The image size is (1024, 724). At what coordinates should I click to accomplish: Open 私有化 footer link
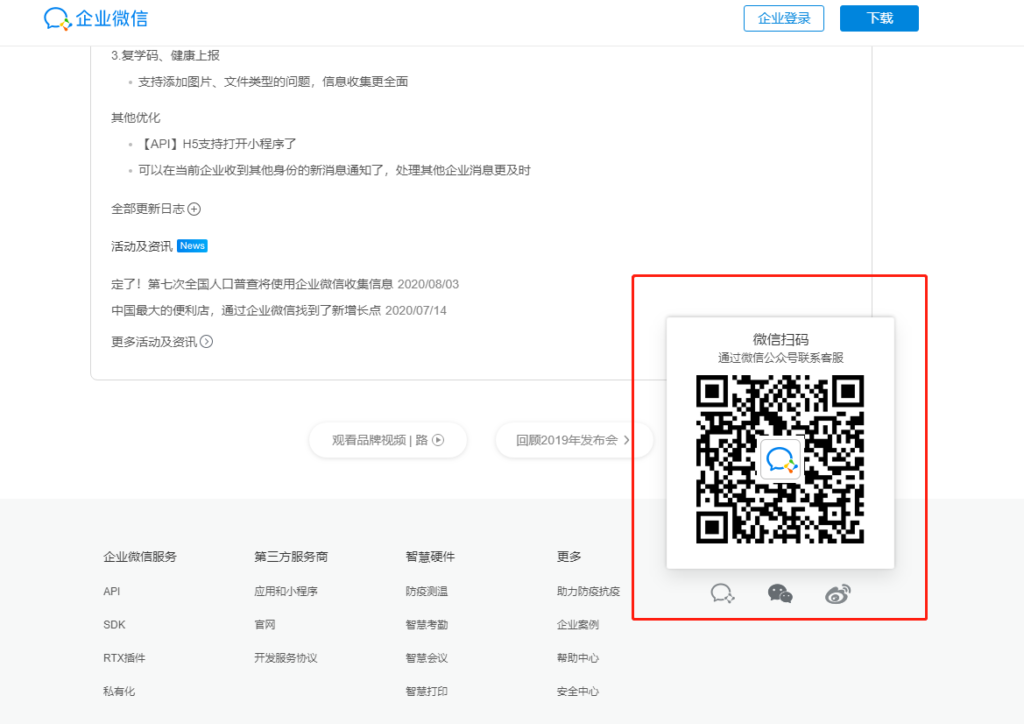(119, 691)
